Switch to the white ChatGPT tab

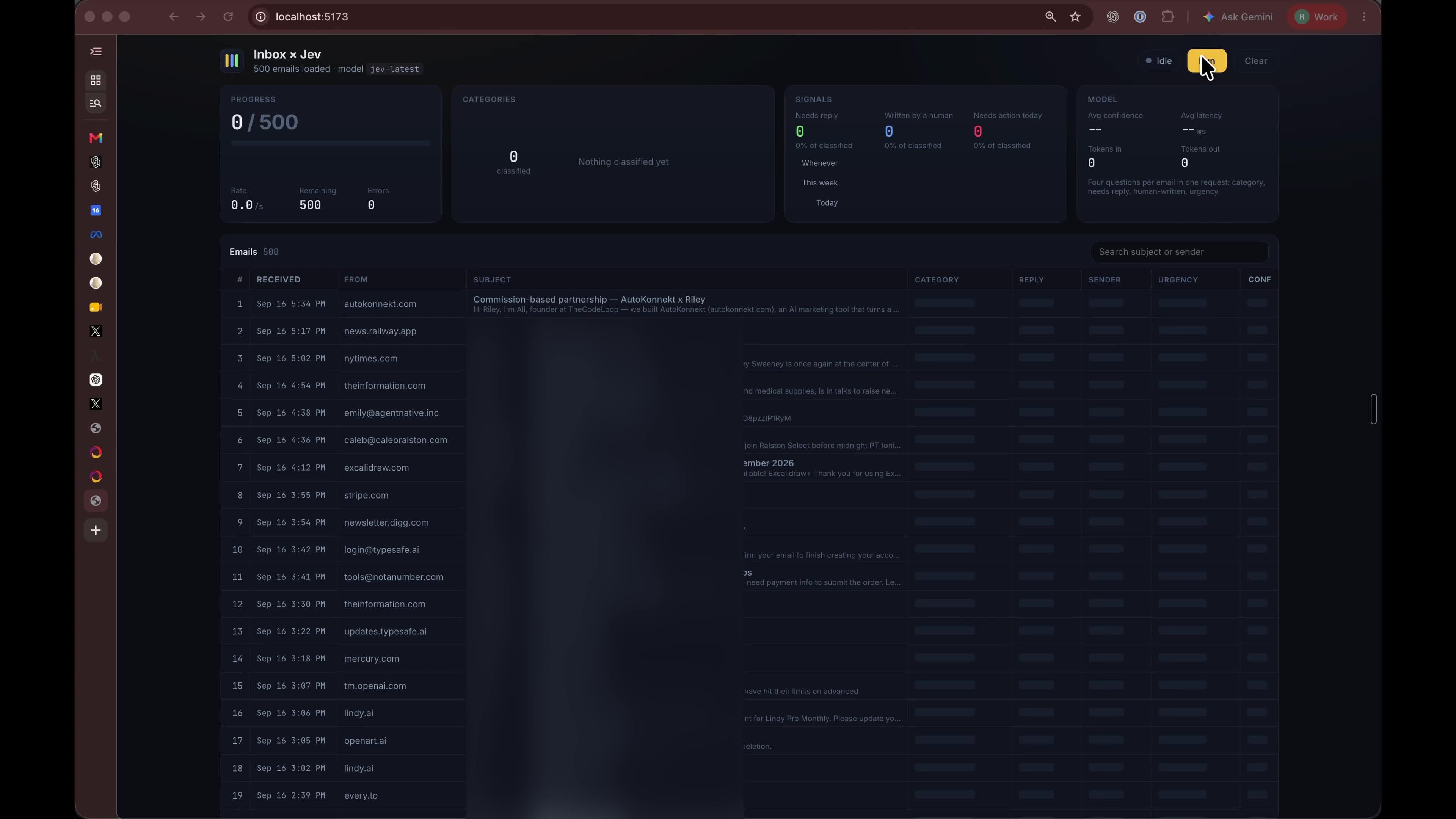[x=96, y=380]
